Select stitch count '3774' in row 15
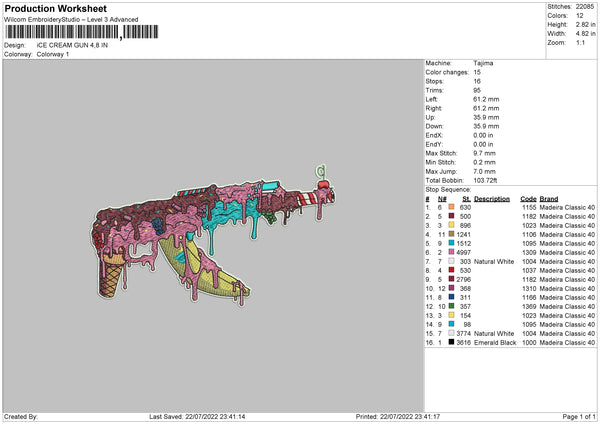 463,333
